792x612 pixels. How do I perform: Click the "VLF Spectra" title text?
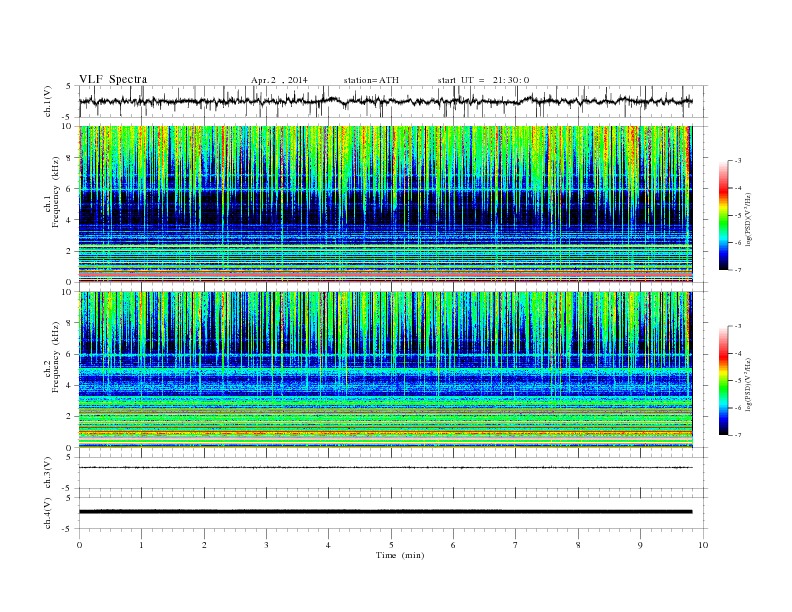click(113, 79)
